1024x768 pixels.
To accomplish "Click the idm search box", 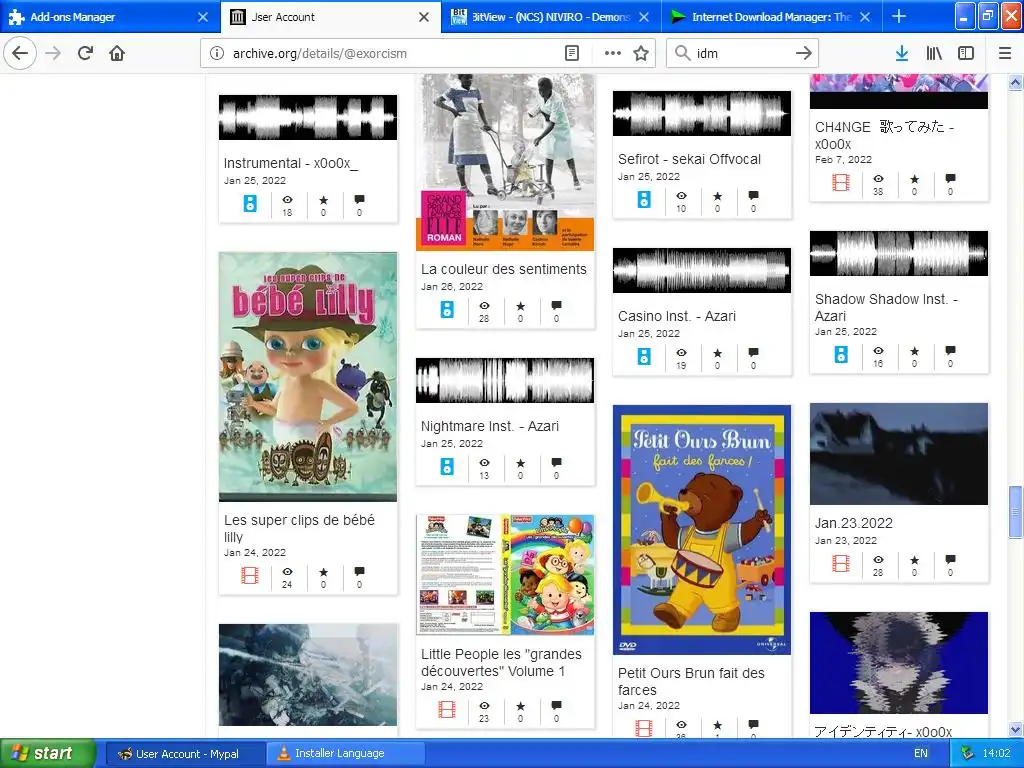I will 744,54.
